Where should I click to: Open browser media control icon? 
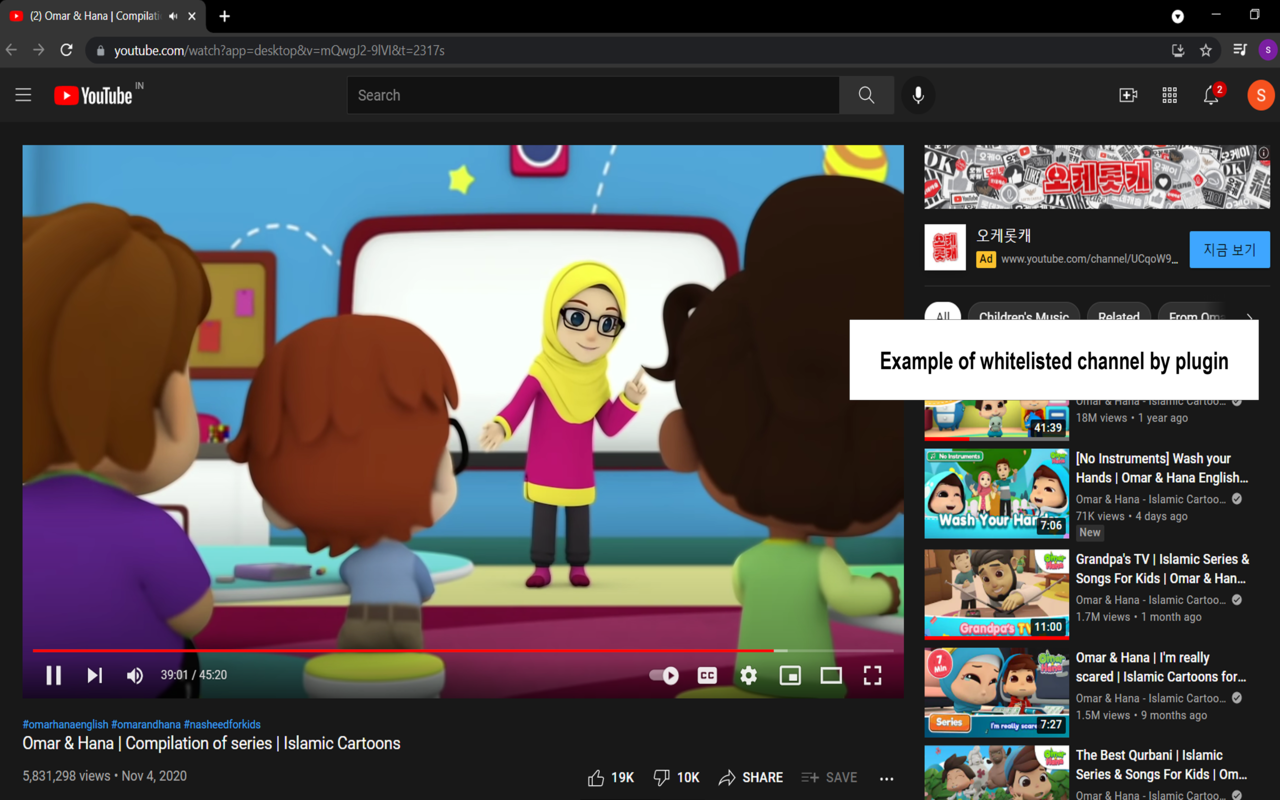pos(1240,50)
